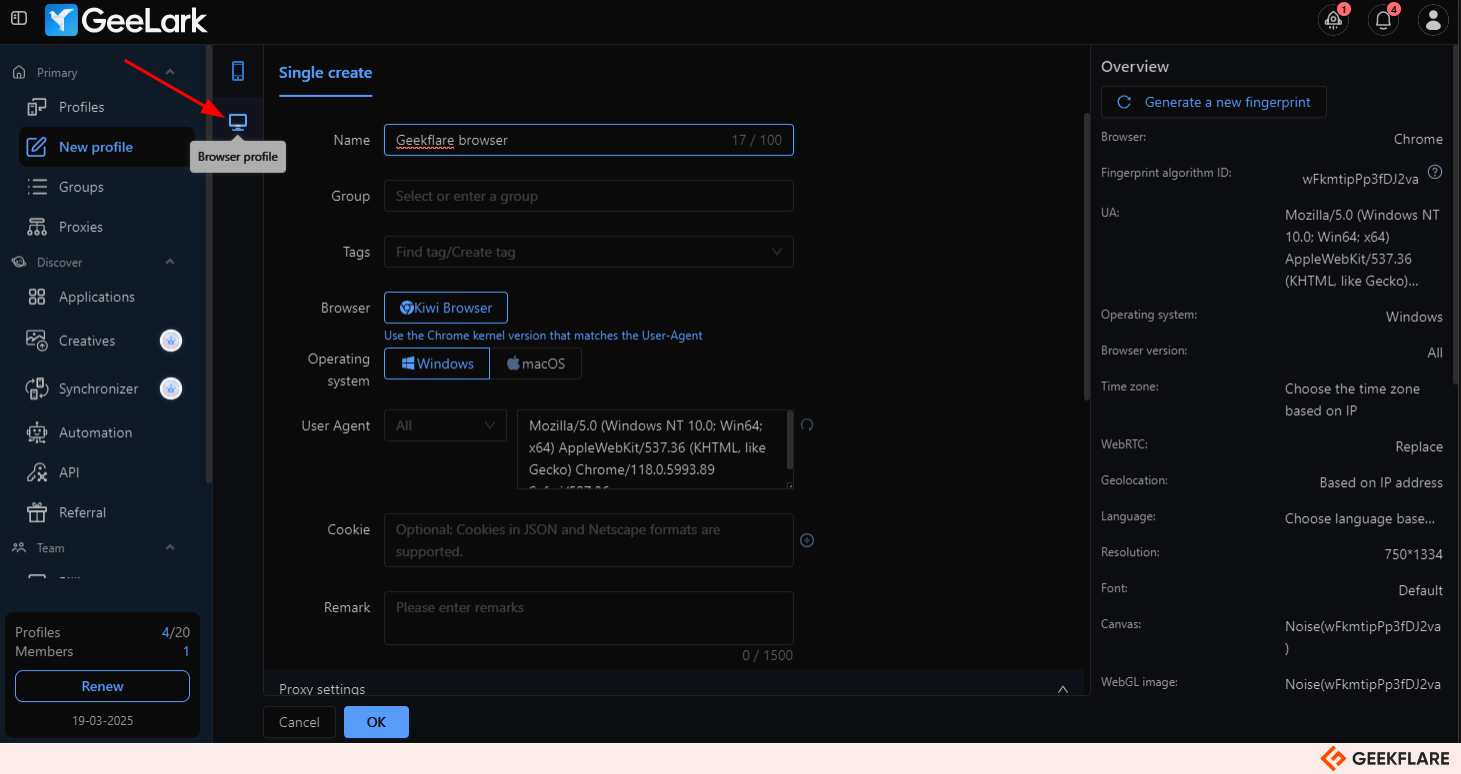Screen dimensions: 1461x774
Task: Click the API wrench icon
Action: click(37, 473)
